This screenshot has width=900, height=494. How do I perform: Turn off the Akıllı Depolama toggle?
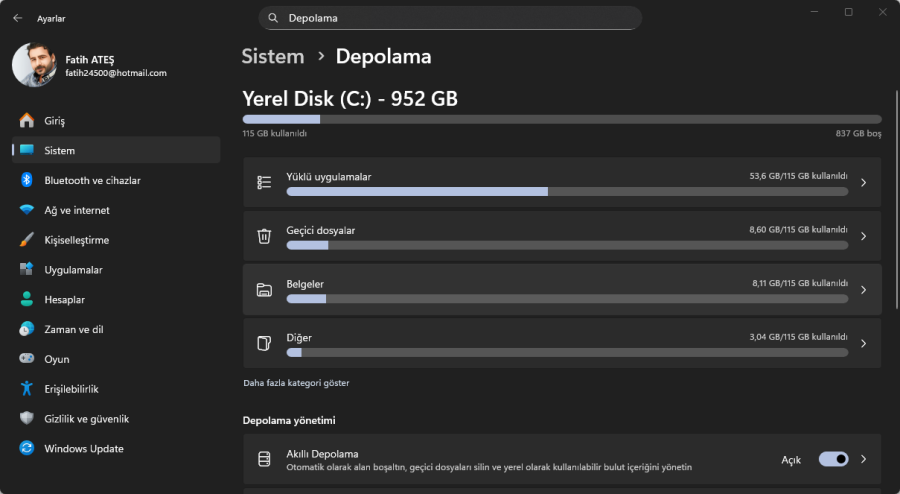tap(833, 459)
